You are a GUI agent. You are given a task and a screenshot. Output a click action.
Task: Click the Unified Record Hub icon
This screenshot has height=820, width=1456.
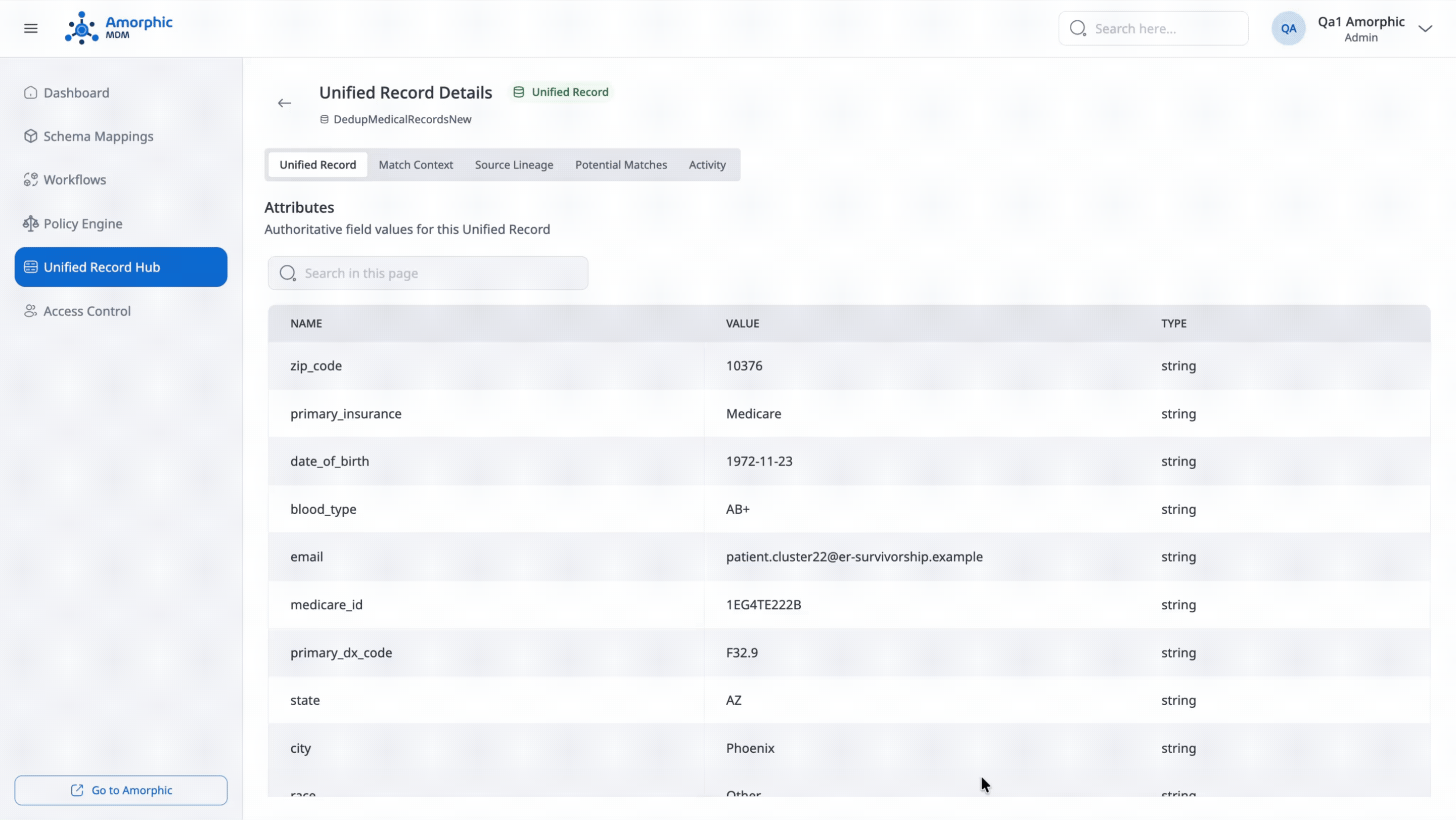pos(30,267)
